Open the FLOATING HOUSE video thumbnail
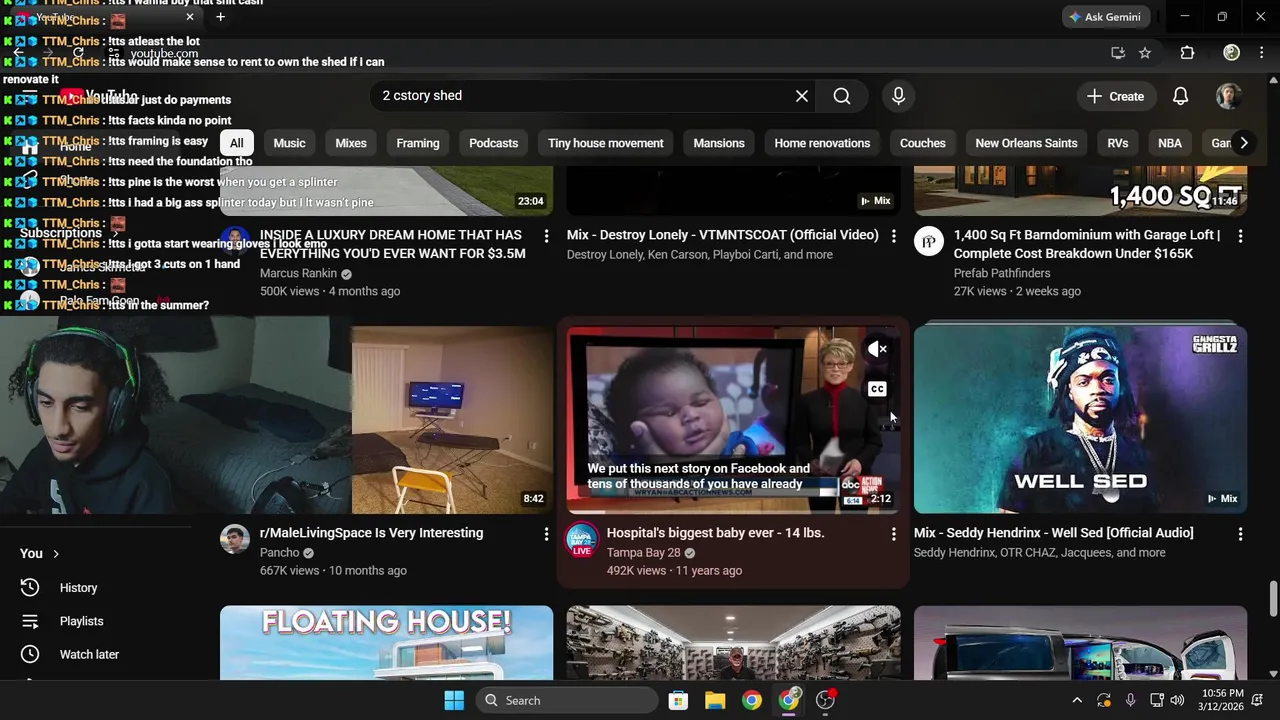 386,642
